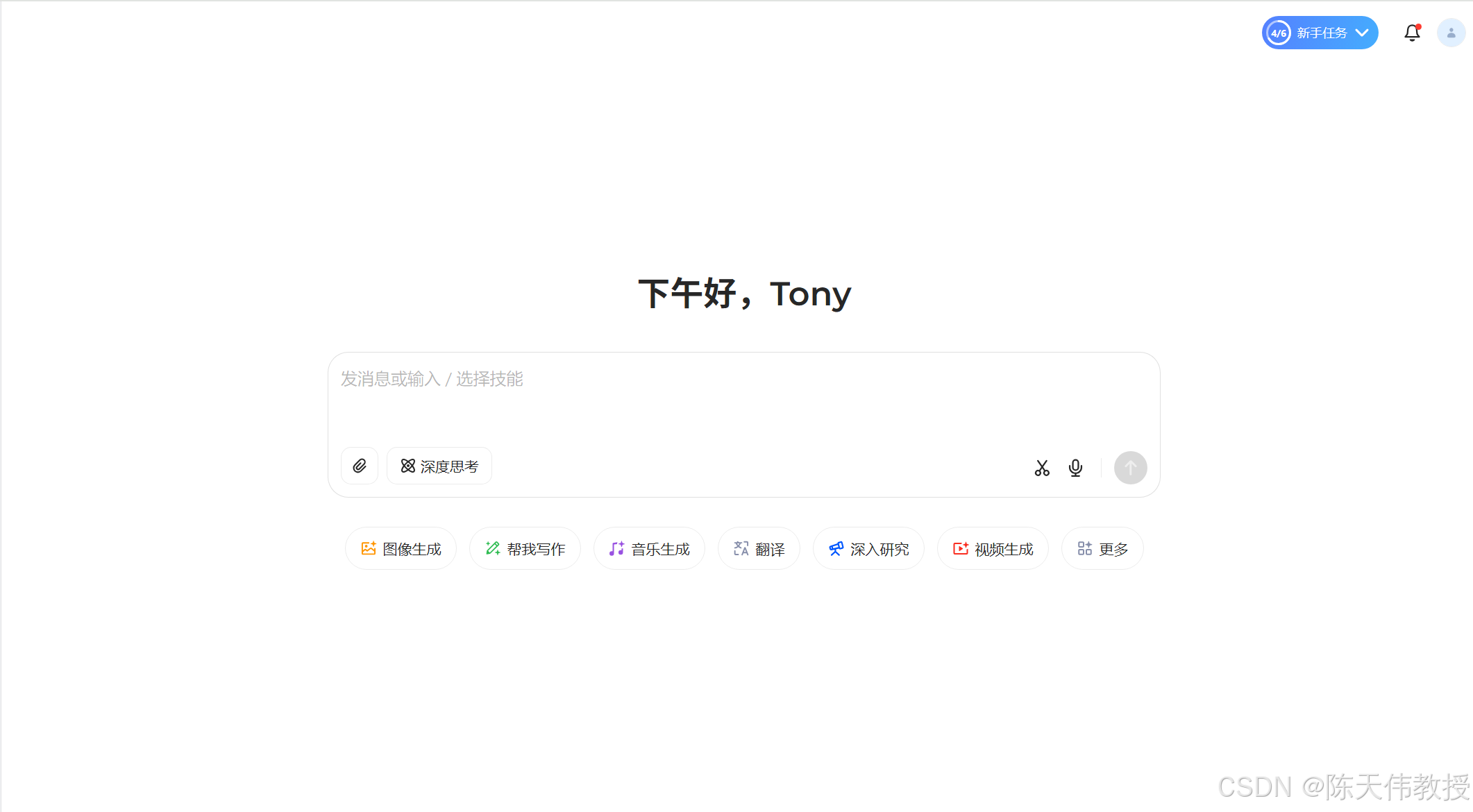Expand the 更多 more skills menu
Image resolution: width=1473 pixels, height=812 pixels.
[x=1102, y=549]
